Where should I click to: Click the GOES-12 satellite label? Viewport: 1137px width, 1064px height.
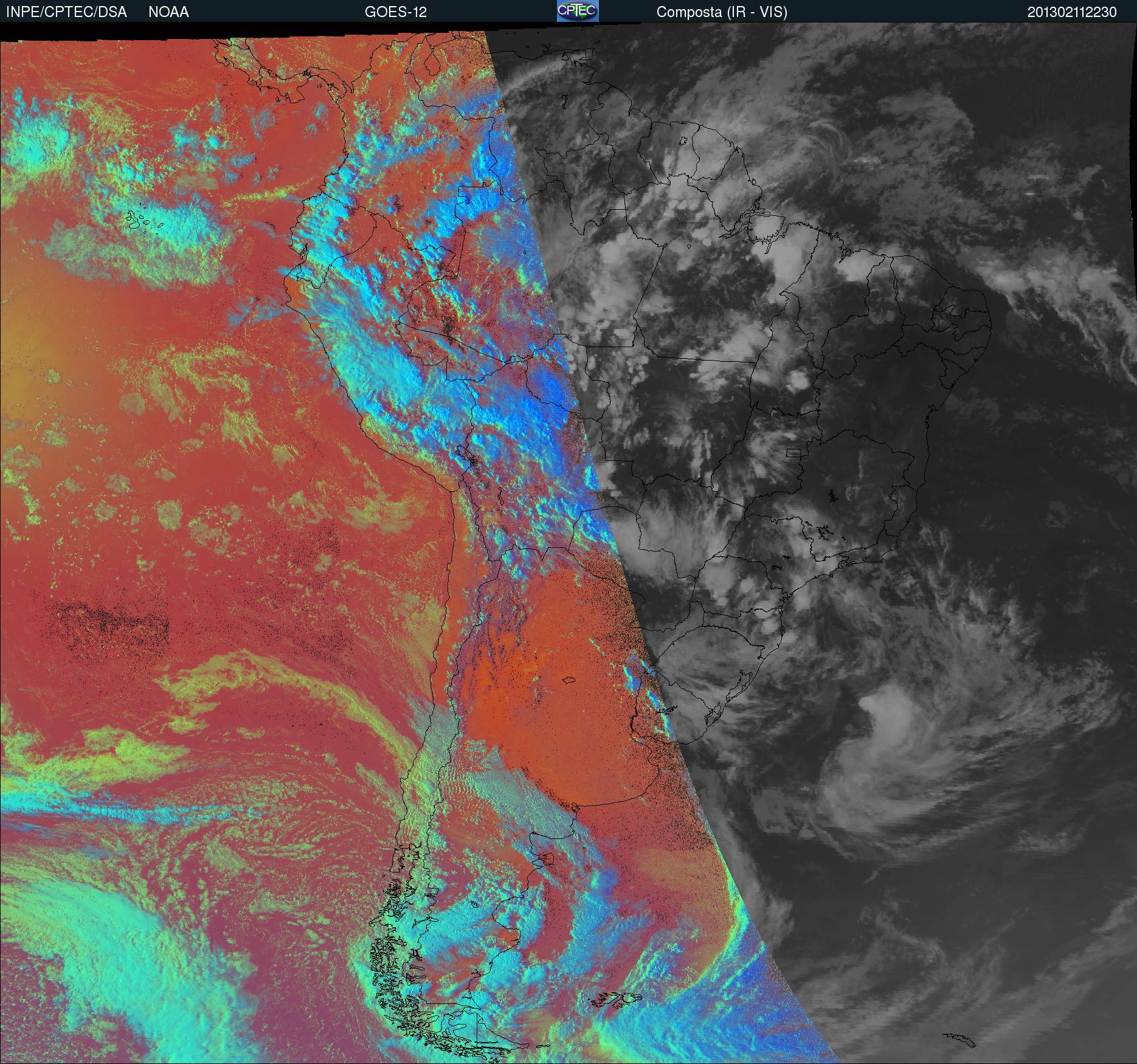tap(395, 12)
